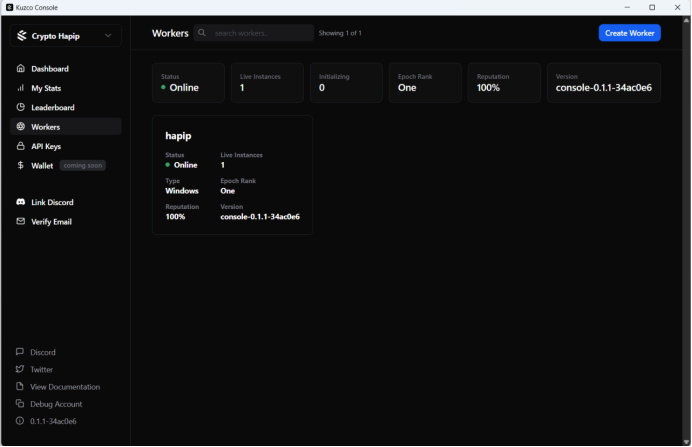The width and height of the screenshot is (692, 447).
Task: Click the Workers globe icon
Action: [20, 127]
